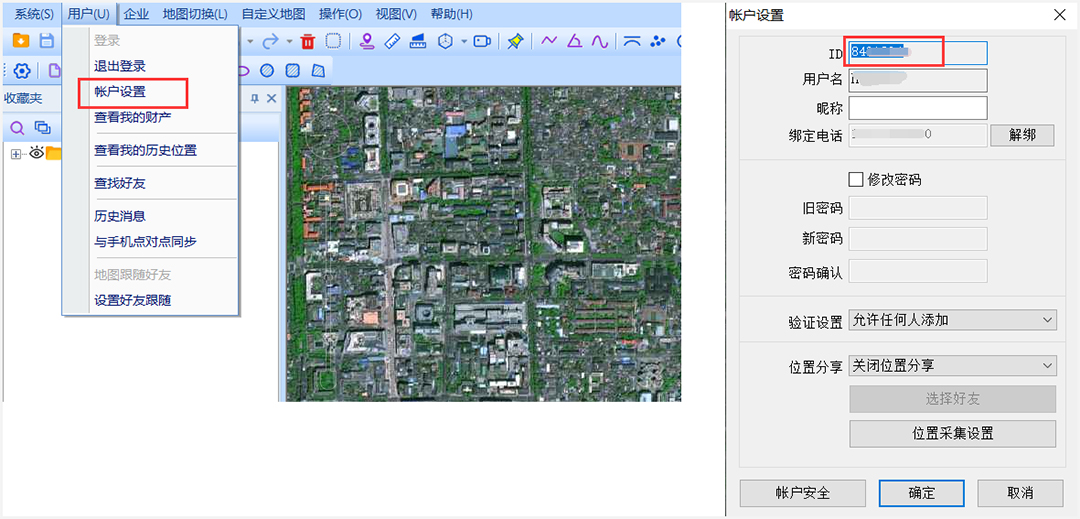Viewport: 1080px width, 519px height.
Task: Select the purple curve drawing tool
Action: coord(600,41)
